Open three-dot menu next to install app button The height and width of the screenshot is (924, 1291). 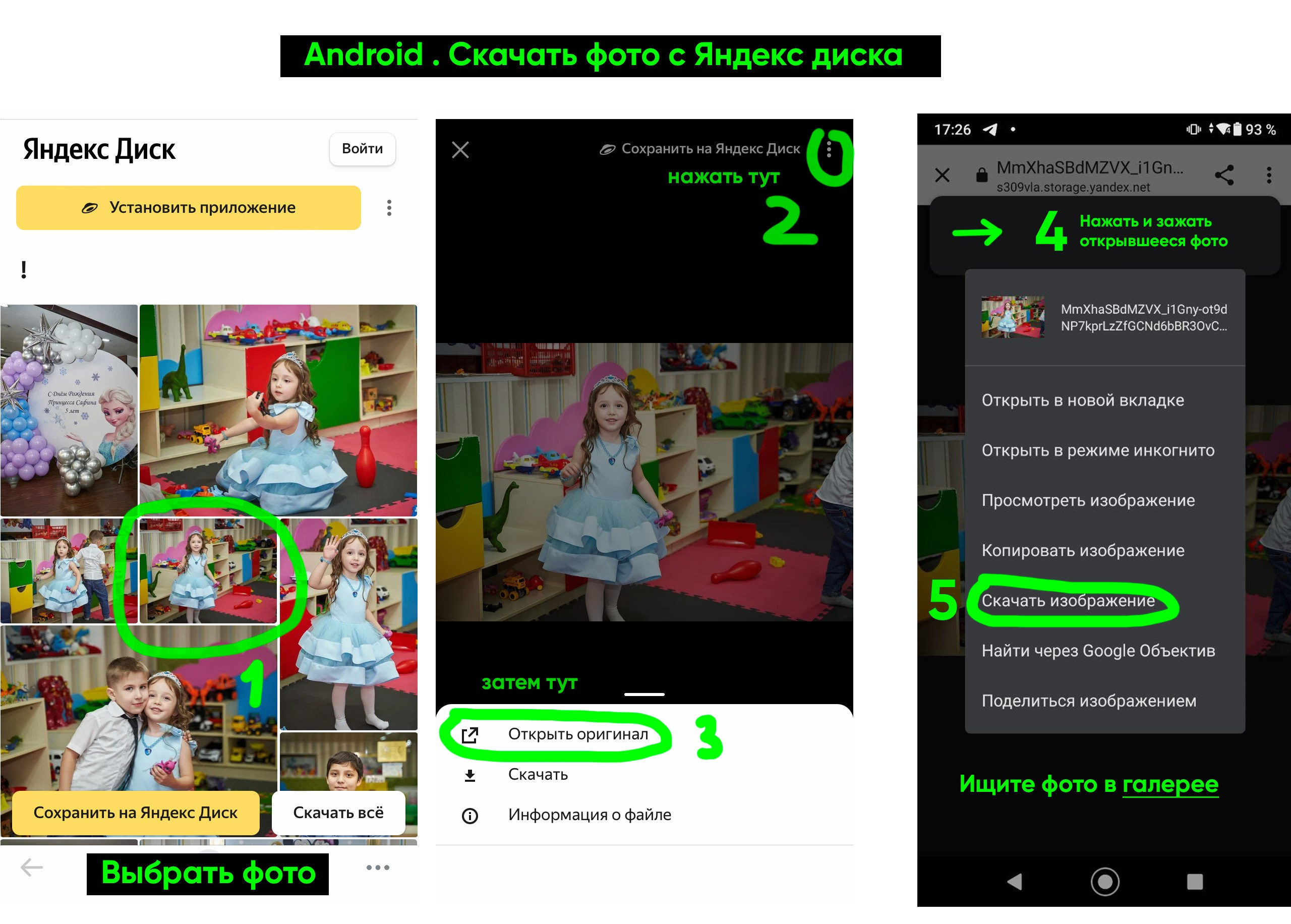click(389, 208)
